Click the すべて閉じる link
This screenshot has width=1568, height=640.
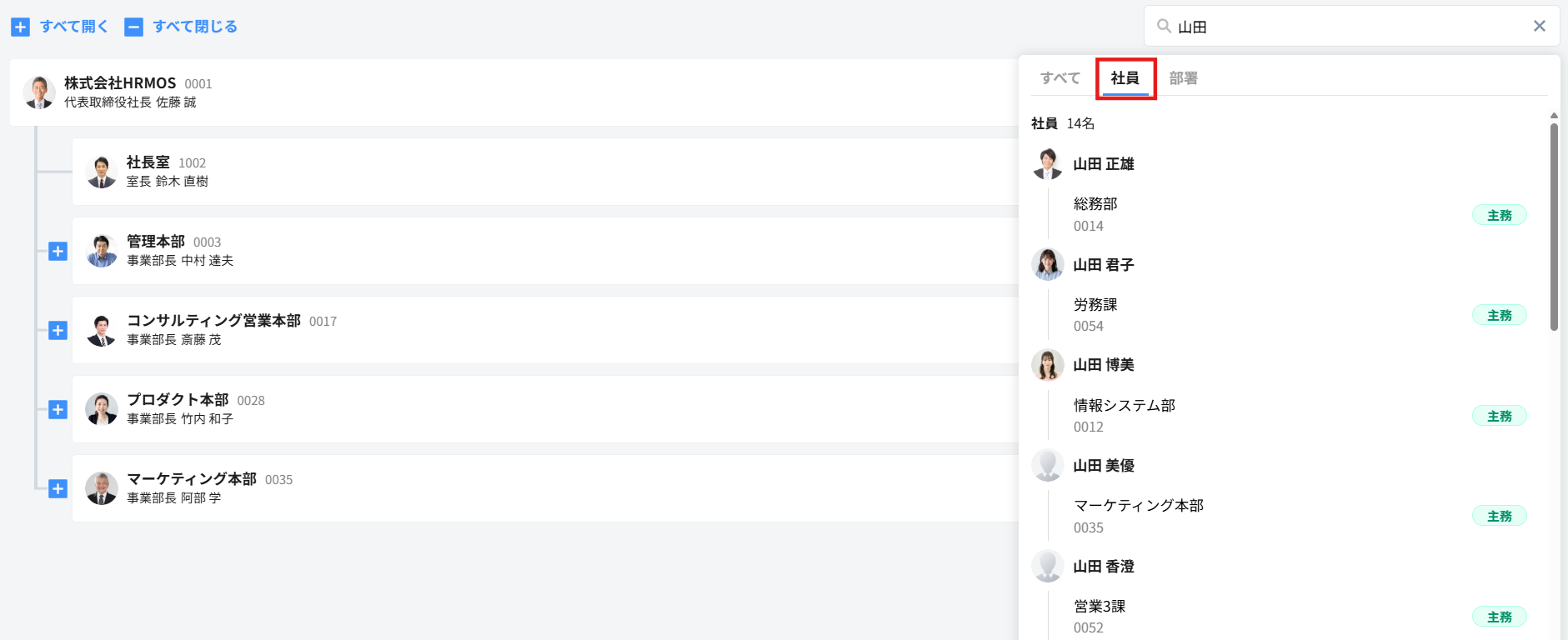(195, 27)
